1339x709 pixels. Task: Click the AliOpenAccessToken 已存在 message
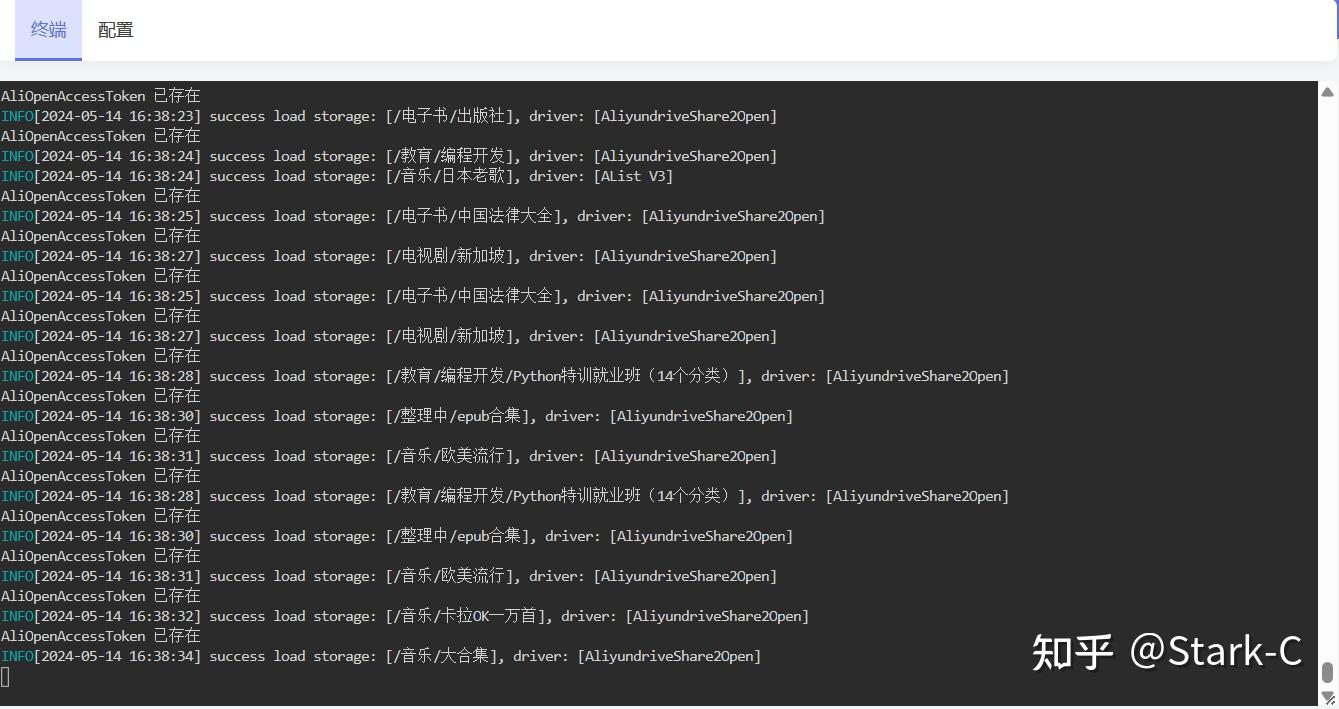click(100, 95)
